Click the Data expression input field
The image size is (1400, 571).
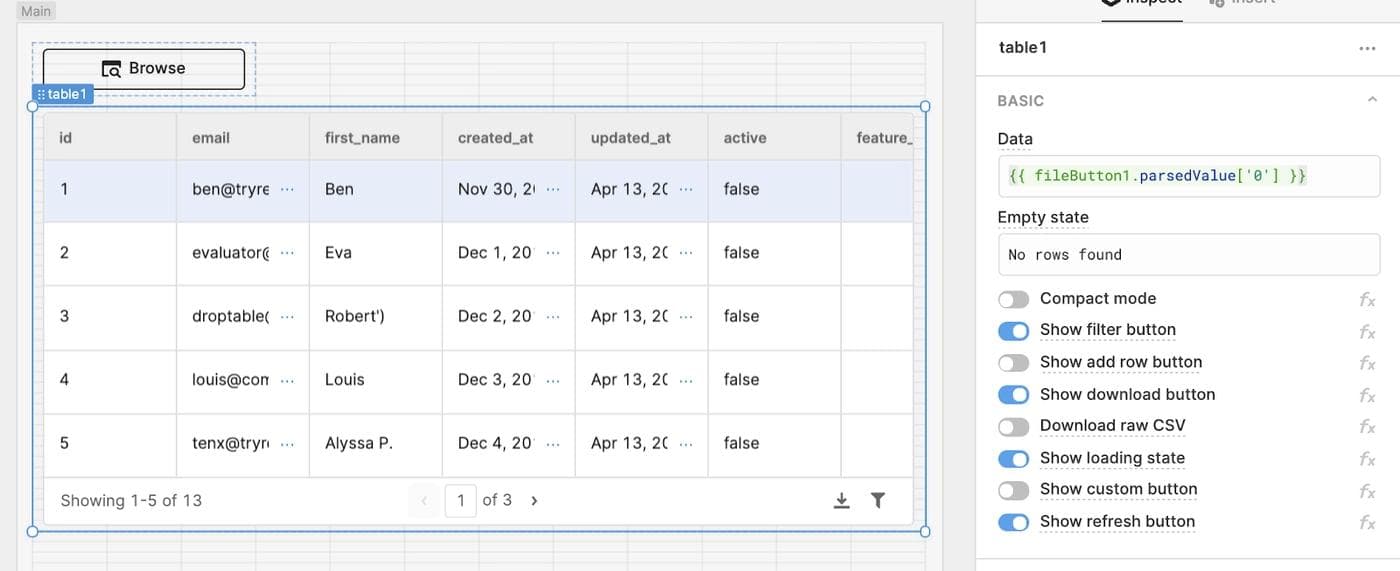click(1188, 176)
